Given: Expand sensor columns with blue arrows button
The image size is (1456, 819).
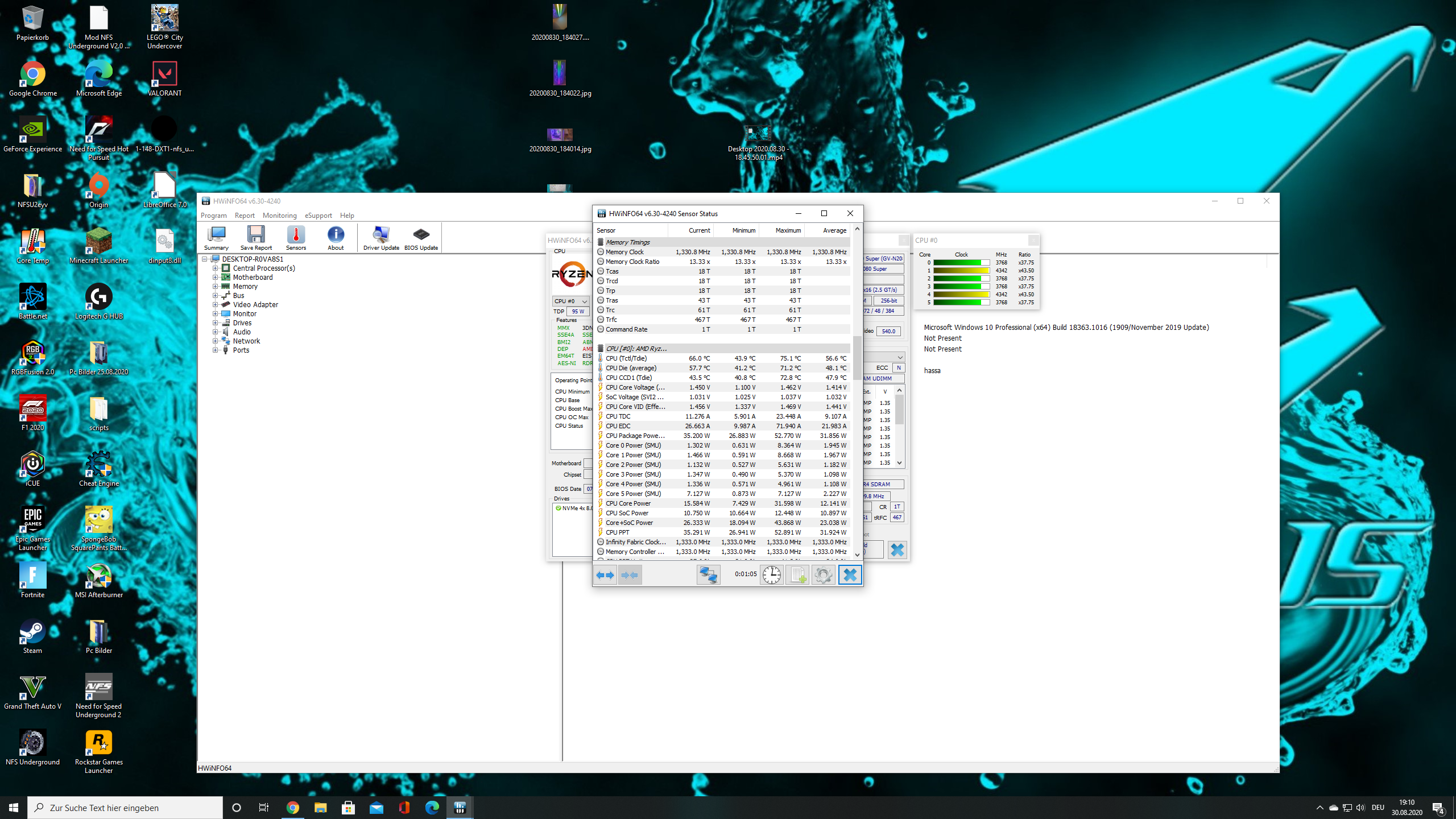Looking at the screenshot, I should click(605, 575).
